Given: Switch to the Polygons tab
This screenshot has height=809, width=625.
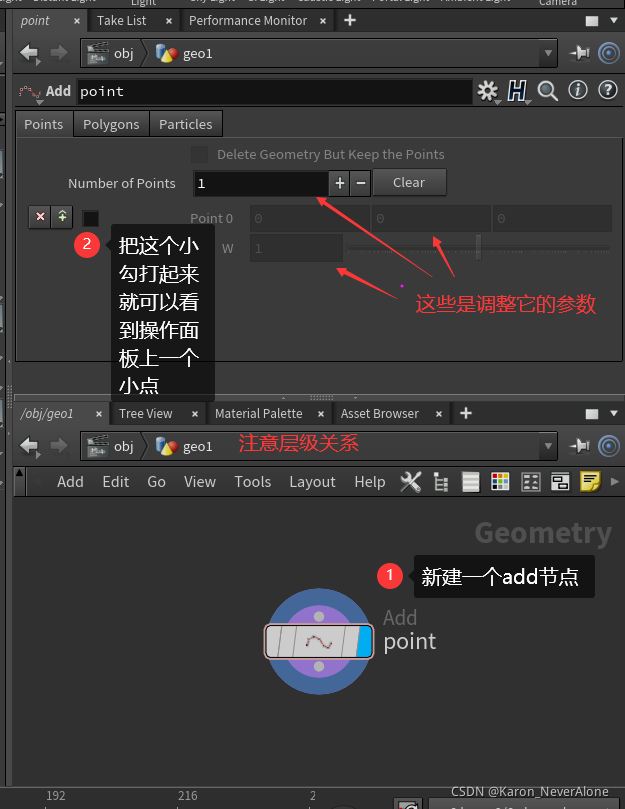Looking at the screenshot, I should click(x=111, y=124).
